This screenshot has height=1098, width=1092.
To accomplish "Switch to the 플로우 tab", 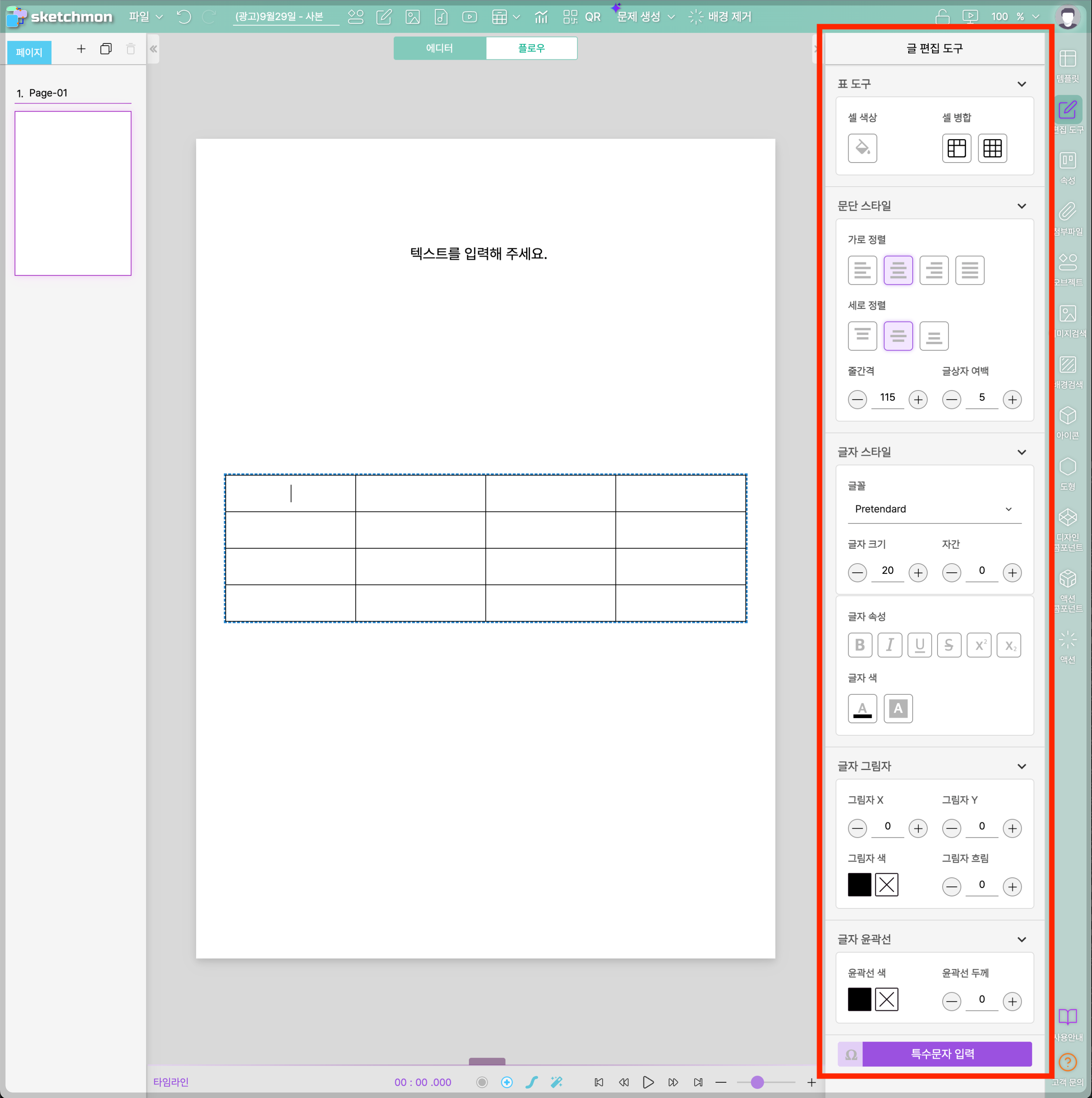I will click(531, 48).
